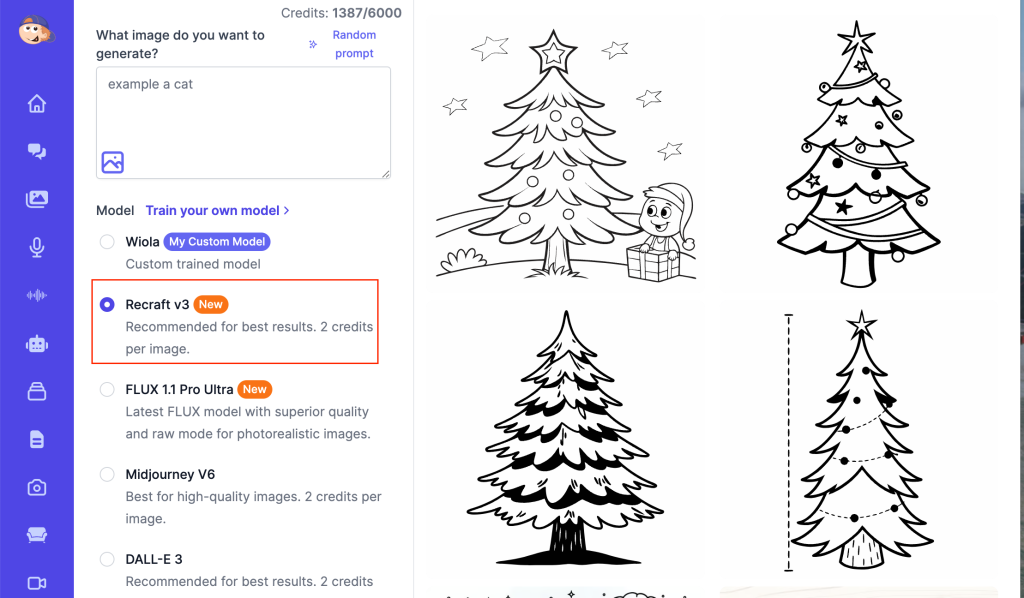This screenshot has width=1024, height=598.
Task: Click the monkey logo avatar
Action: click(x=37, y=30)
